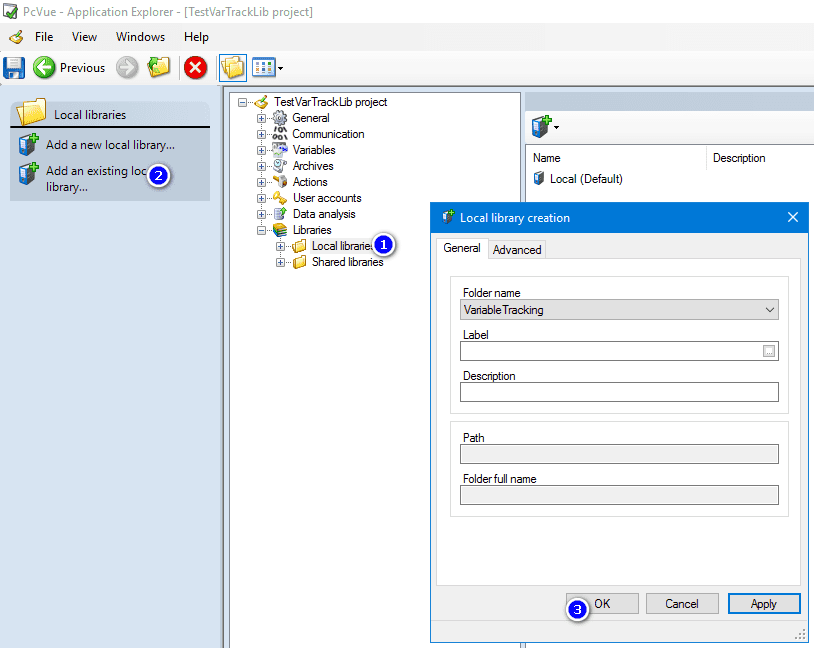This screenshot has width=814, height=648.
Task: Toggle the folder tree view toolbar icon
Action: [x=233, y=68]
